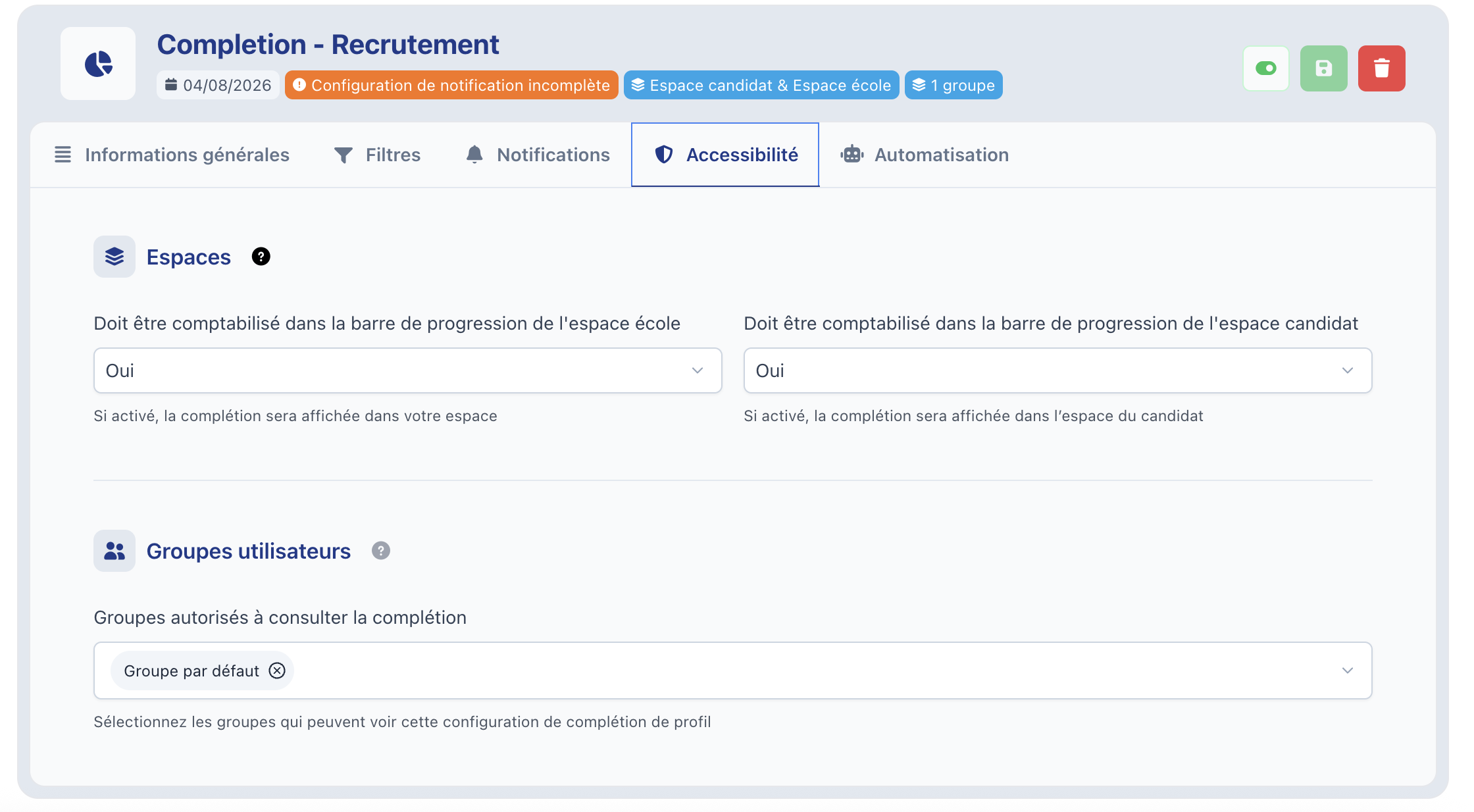1474x812 pixels.
Task: Go to Notifications tab
Action: (538, 155)
